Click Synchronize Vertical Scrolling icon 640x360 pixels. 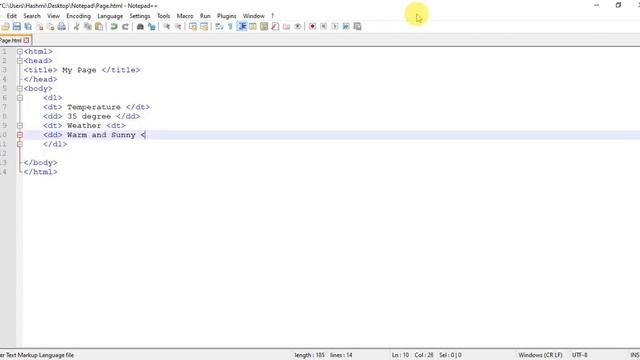pos(193,27)
